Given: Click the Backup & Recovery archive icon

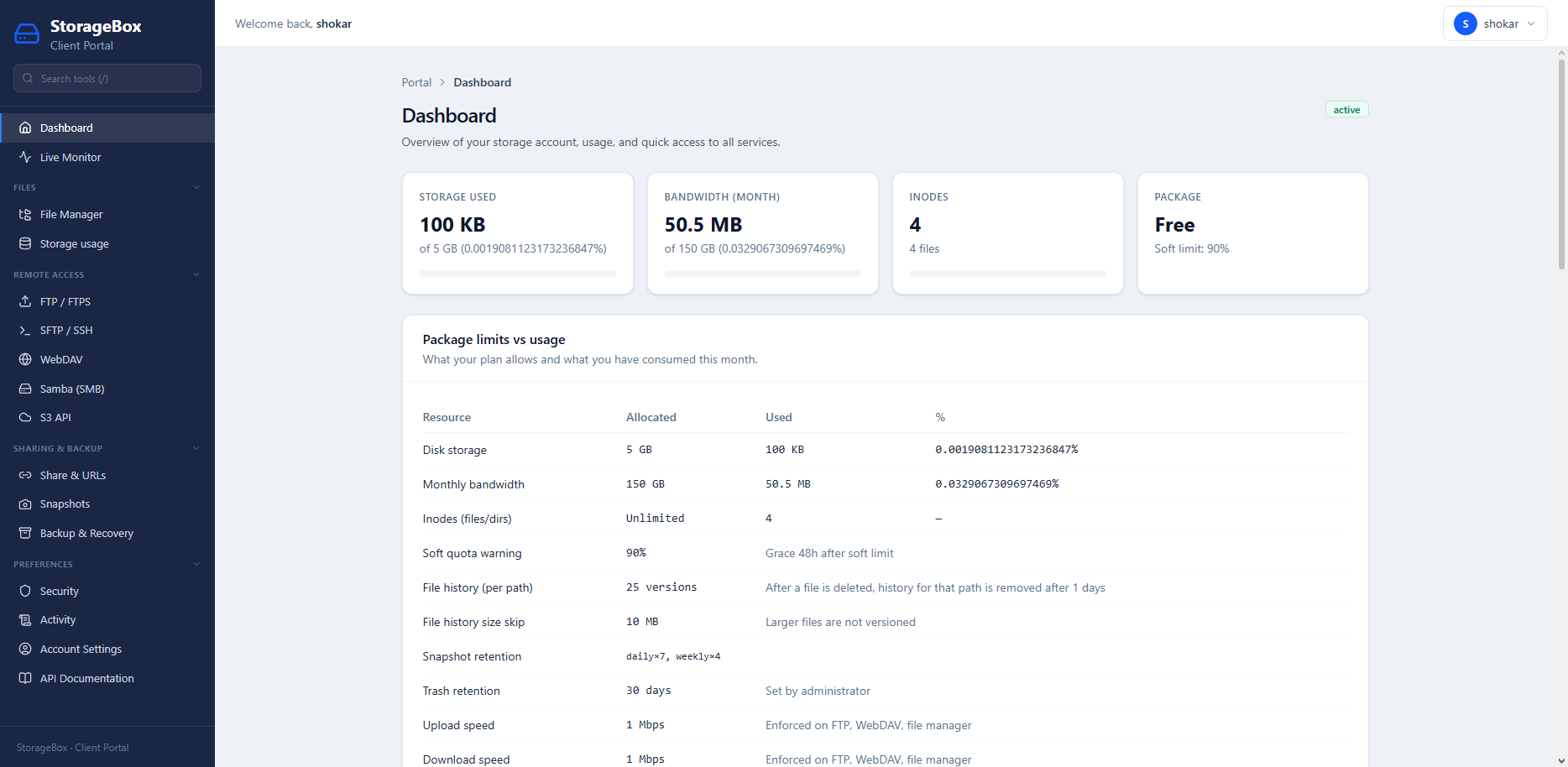Looking at the screenshot, I should [x=25, y=533].
